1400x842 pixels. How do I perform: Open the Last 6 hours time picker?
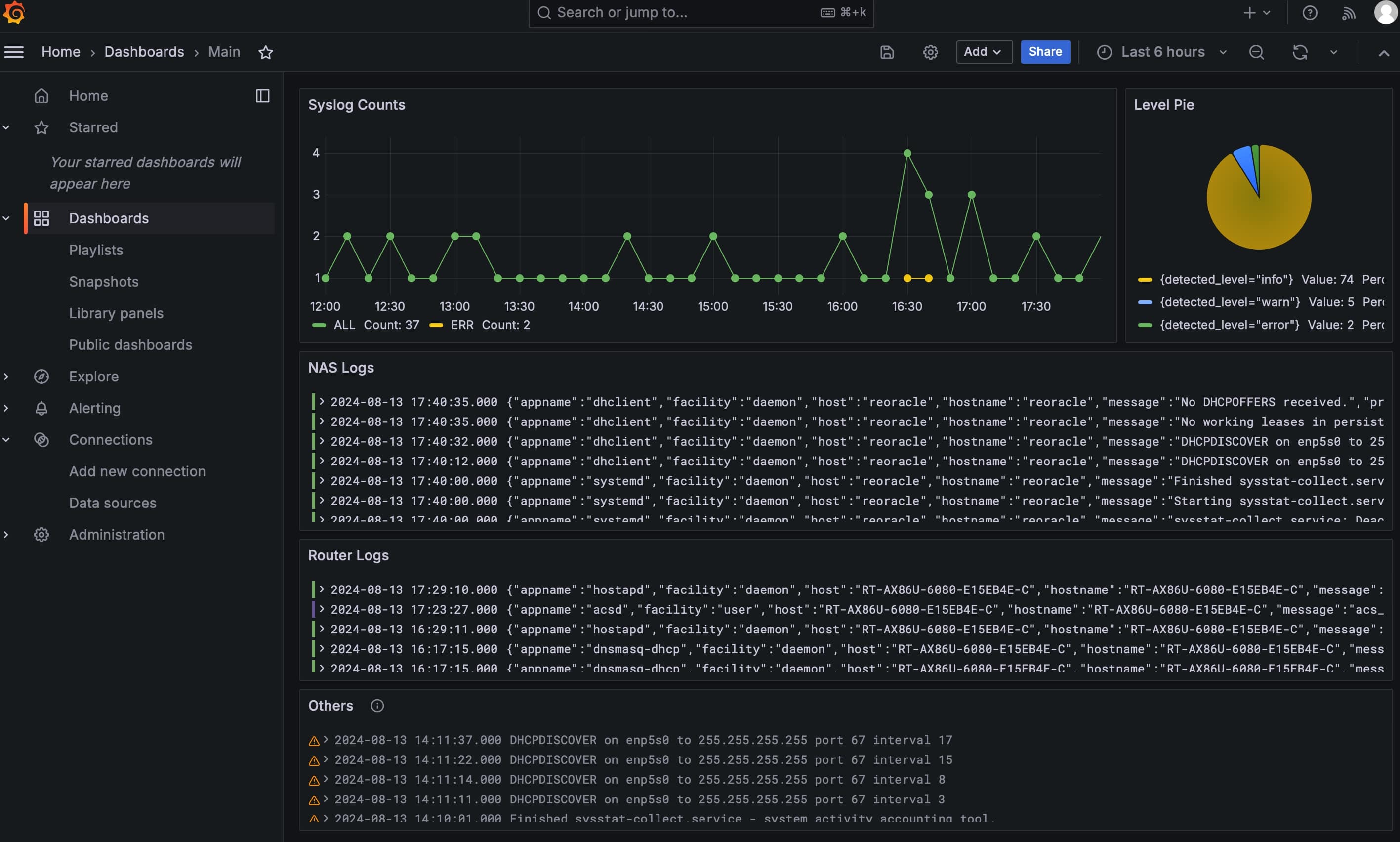coord(1162,52)
